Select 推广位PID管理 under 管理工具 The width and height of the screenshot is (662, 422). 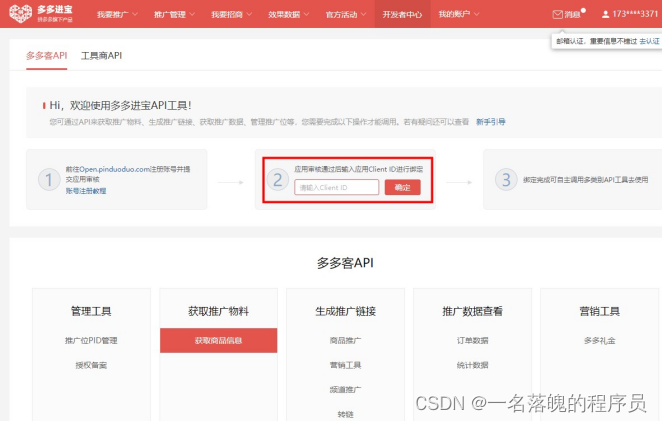(x=91, y=340)
